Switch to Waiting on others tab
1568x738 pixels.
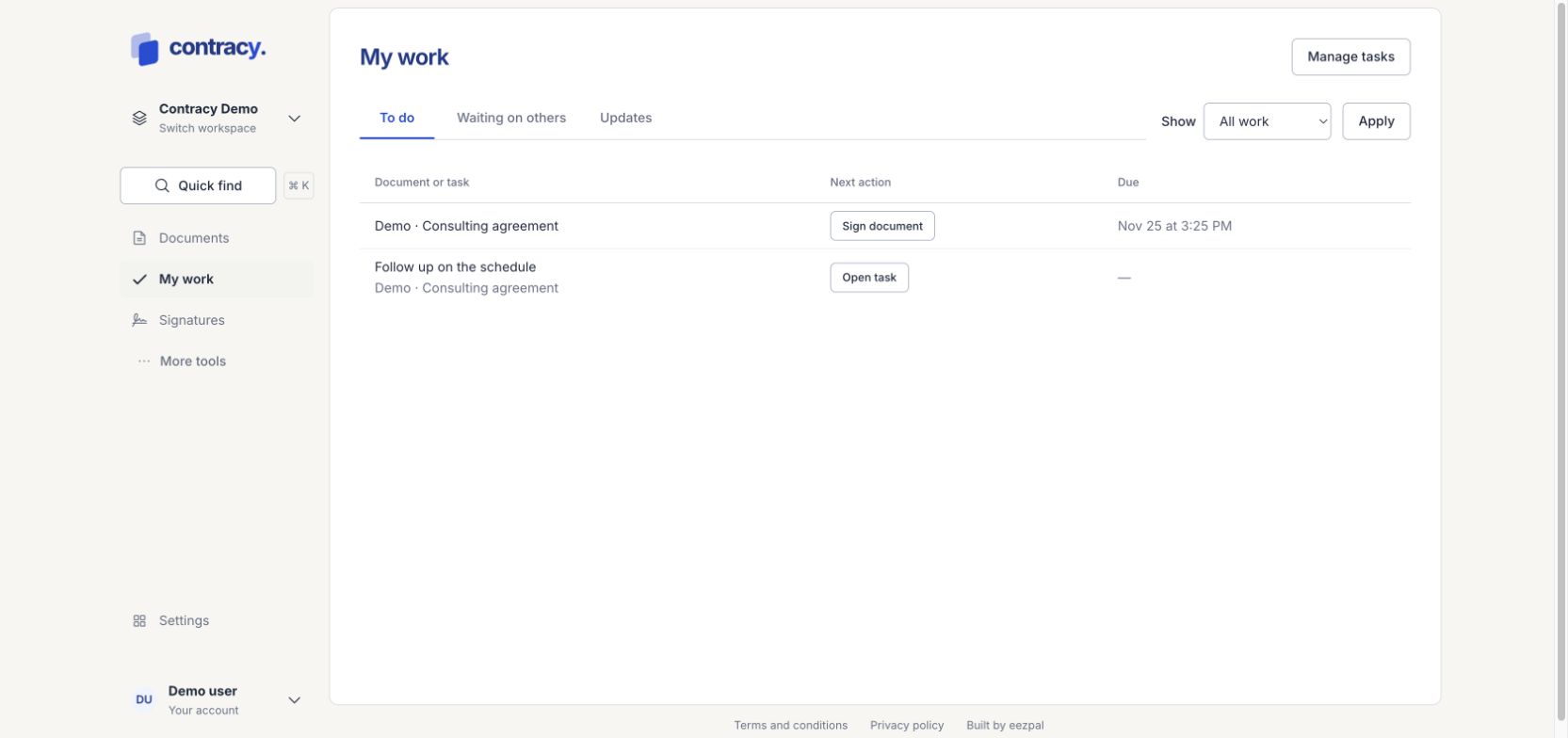[511, 118]
